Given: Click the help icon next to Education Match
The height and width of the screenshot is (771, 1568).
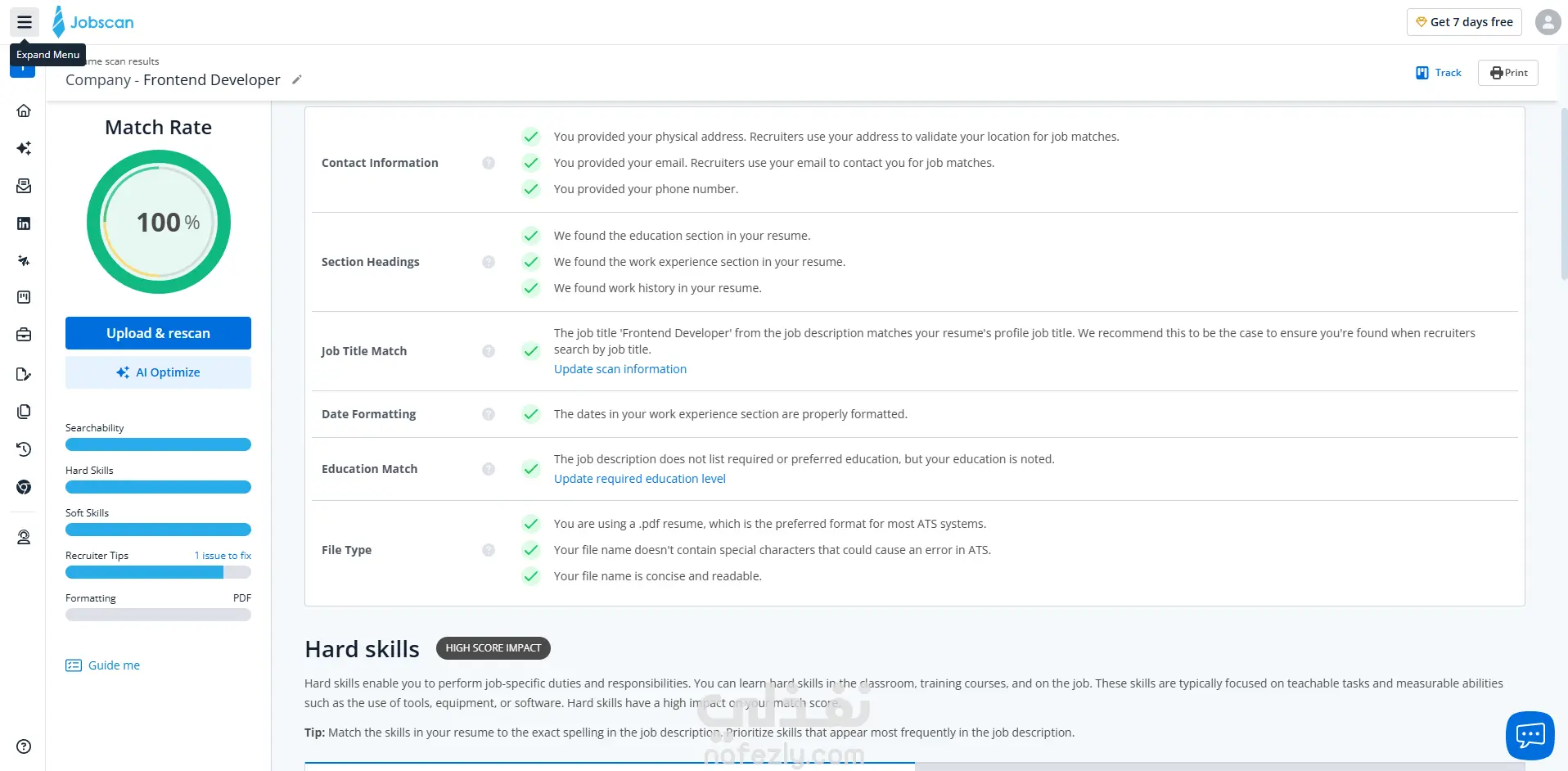Looking at the screenshot, I should coord(489,469).
